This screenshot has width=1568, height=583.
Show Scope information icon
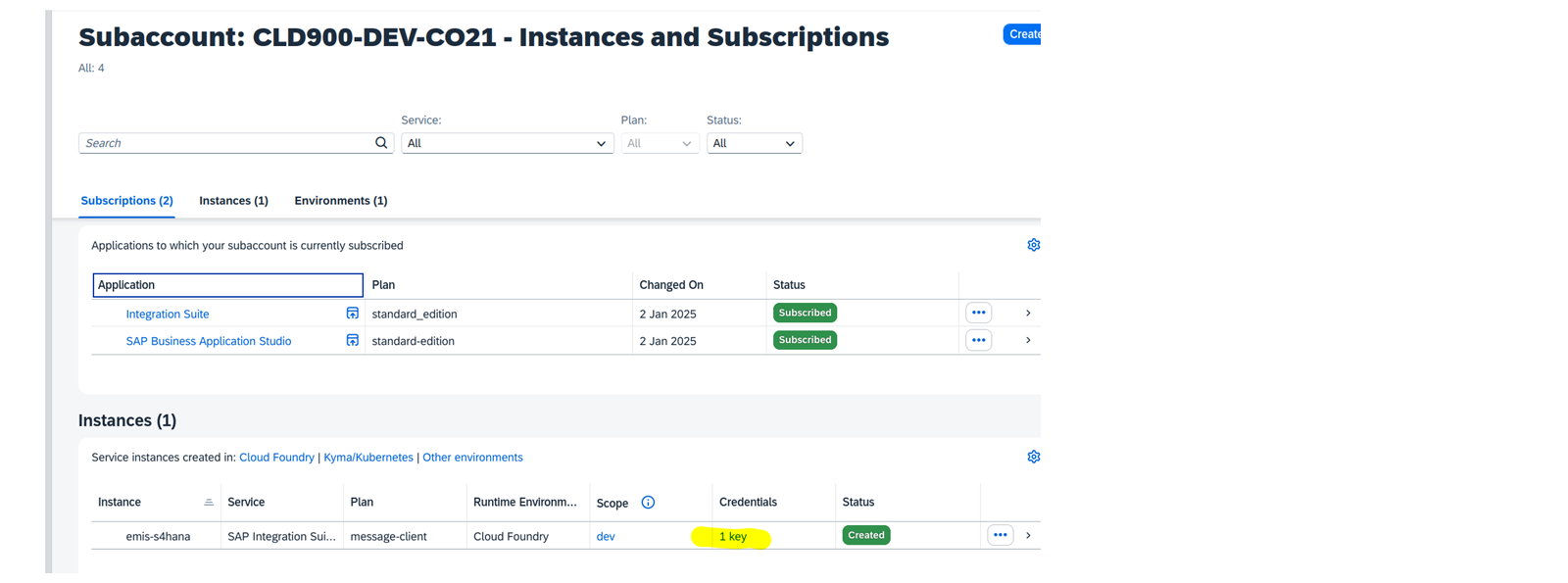click(648, 503)
